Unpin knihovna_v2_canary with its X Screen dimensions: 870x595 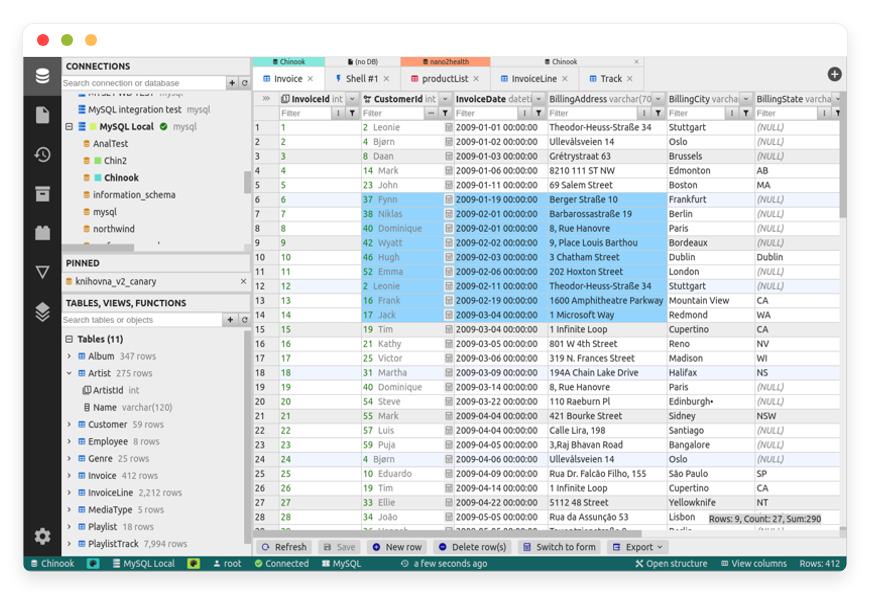[x=243, y=281]
